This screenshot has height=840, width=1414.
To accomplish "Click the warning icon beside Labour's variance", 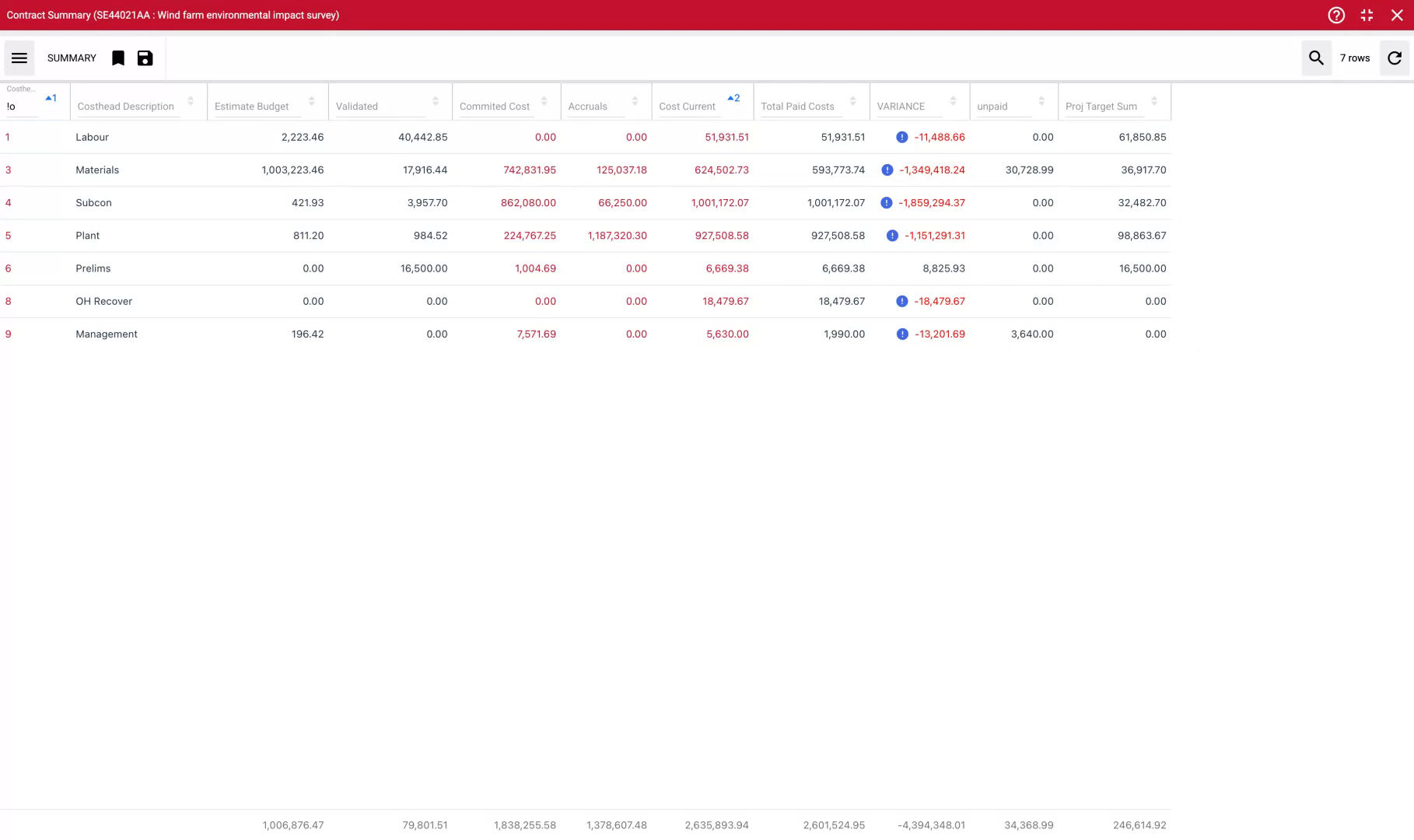I will coord(901,137).
